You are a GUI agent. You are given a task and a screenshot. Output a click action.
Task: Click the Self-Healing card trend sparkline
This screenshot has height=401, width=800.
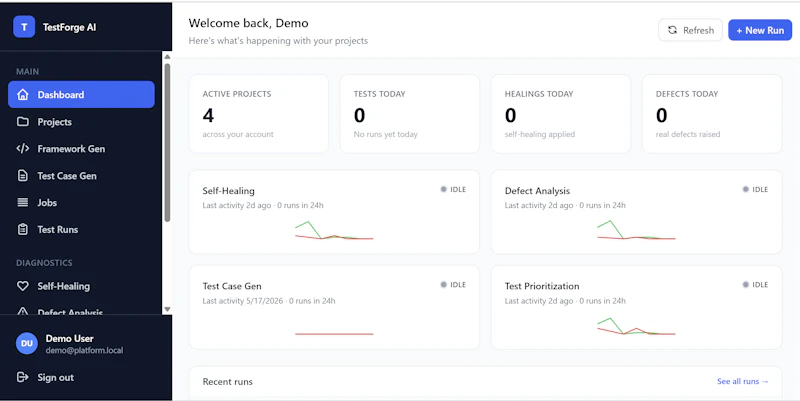pos(334,230)
